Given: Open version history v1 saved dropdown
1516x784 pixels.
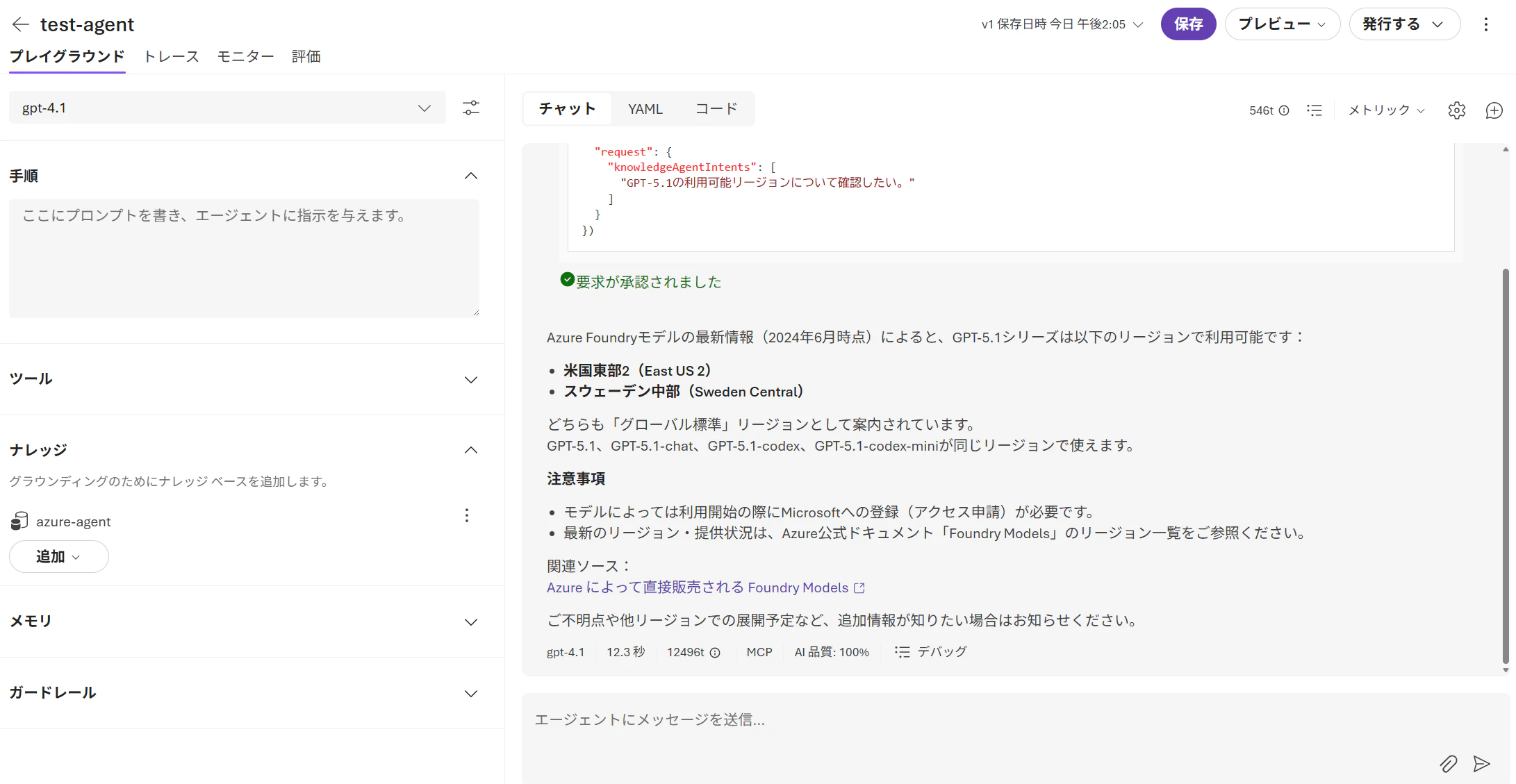Looking at the screenshot, I should click(1062, 24).
